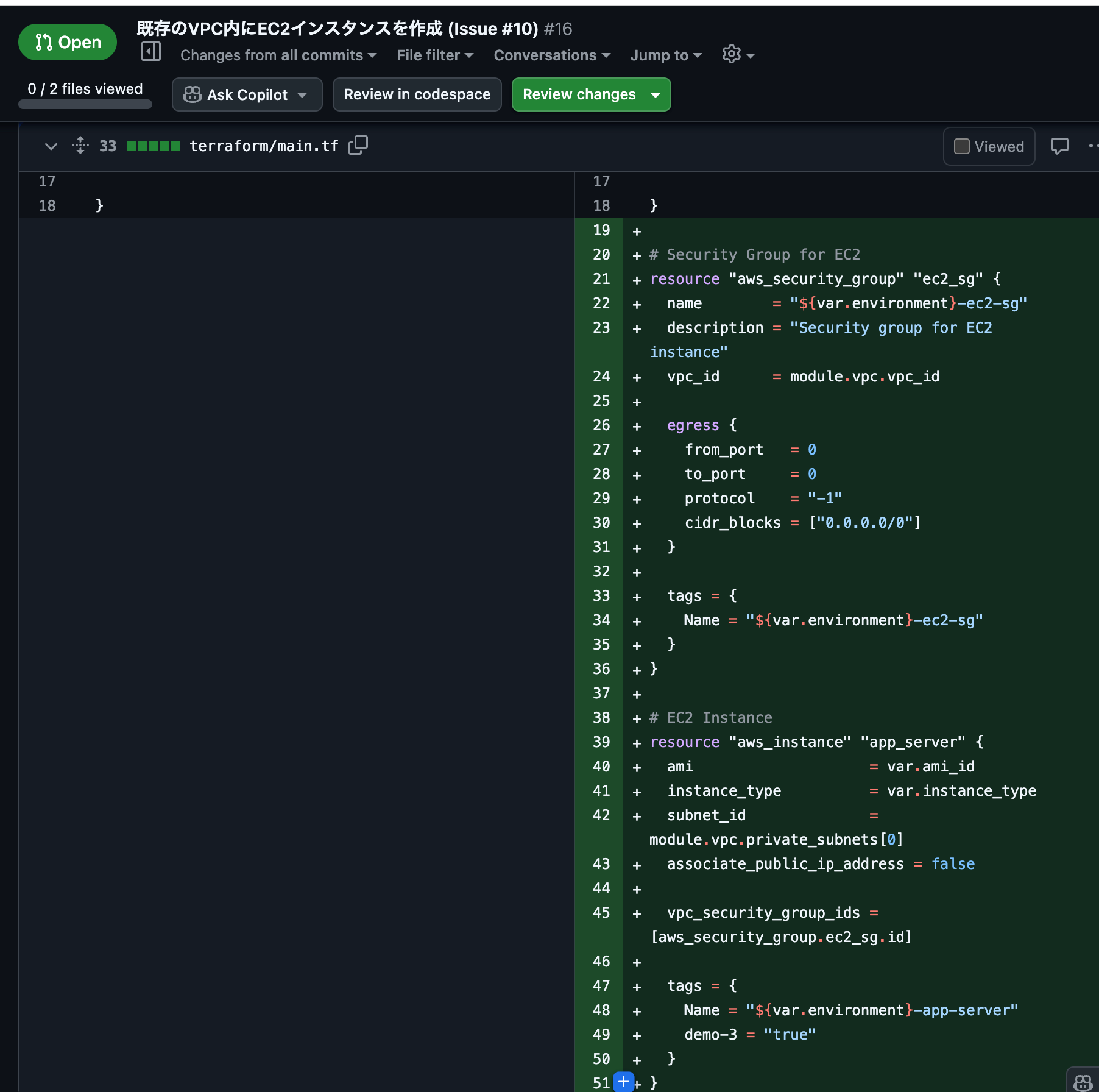Select line number 39 in diff
The width and height of the screenshot is (1099, 1092).
point(601,742)
